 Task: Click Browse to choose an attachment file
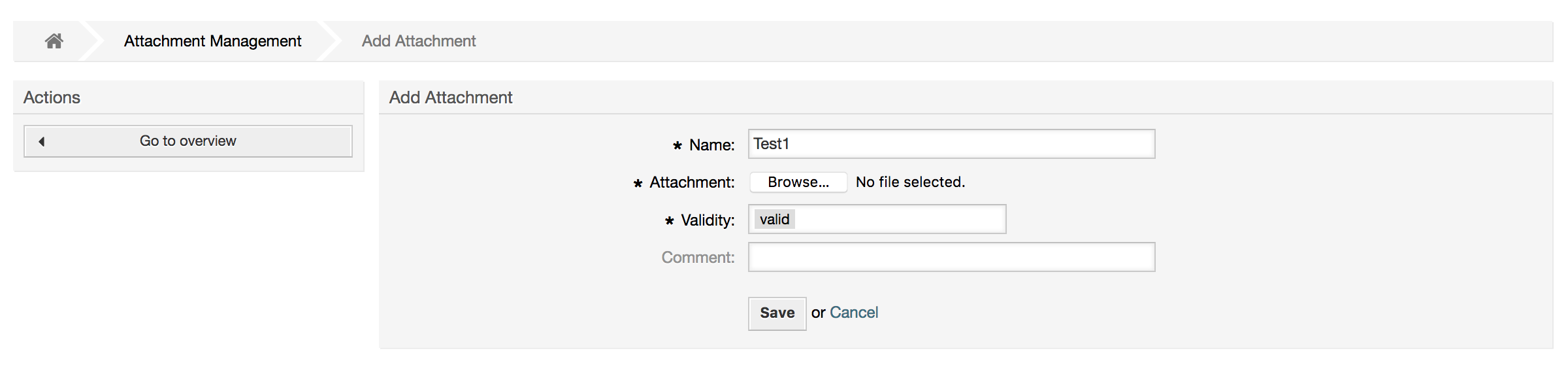798,182
